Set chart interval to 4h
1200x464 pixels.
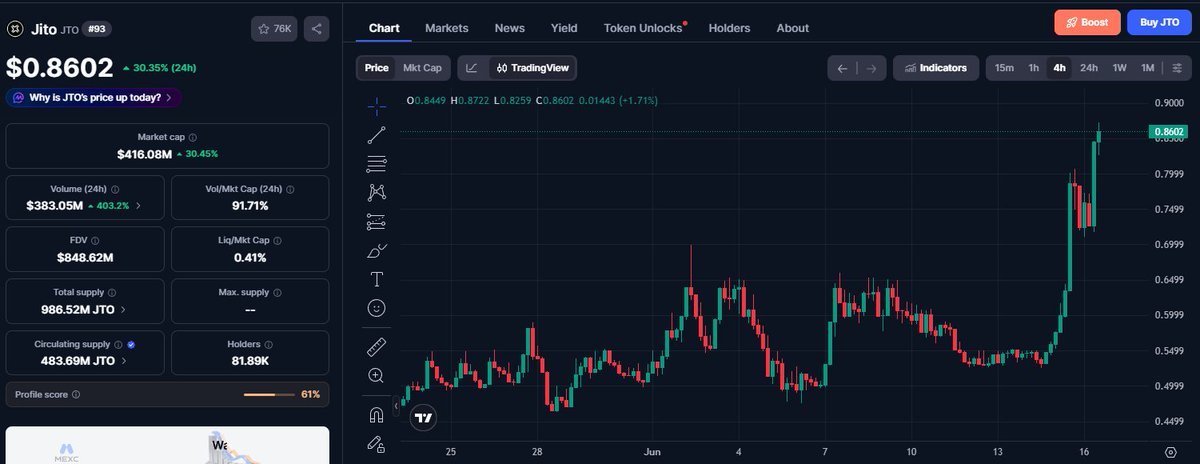point(1059,68)
